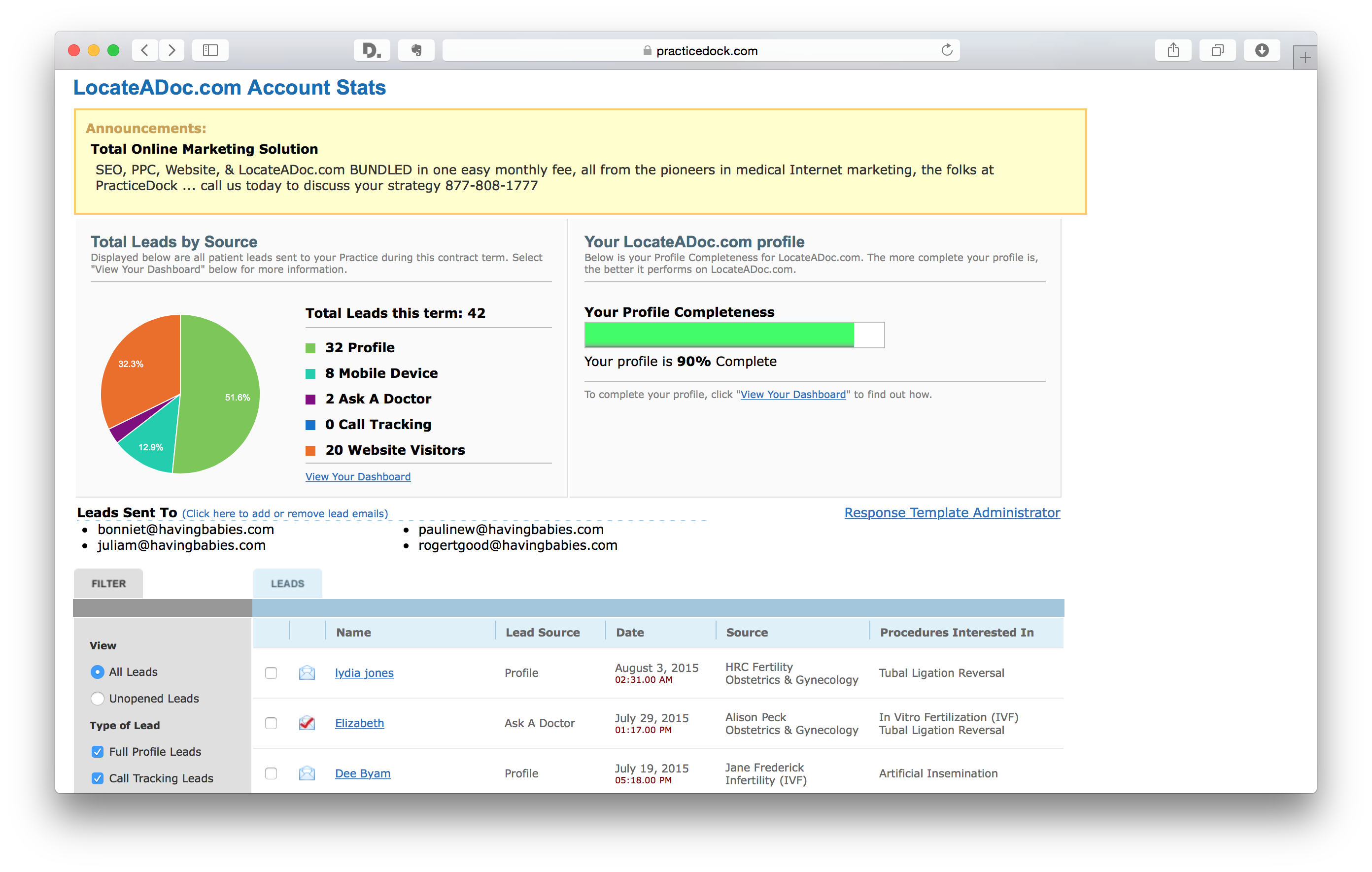Image resolution: width=1372 pixels, height=872 pixels.
Task: Click to add or remove lead emails
Action: (285, 514)
